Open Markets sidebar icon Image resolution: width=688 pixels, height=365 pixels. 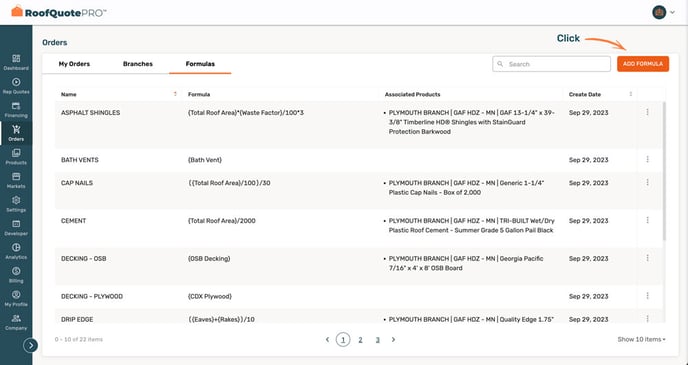16,181
